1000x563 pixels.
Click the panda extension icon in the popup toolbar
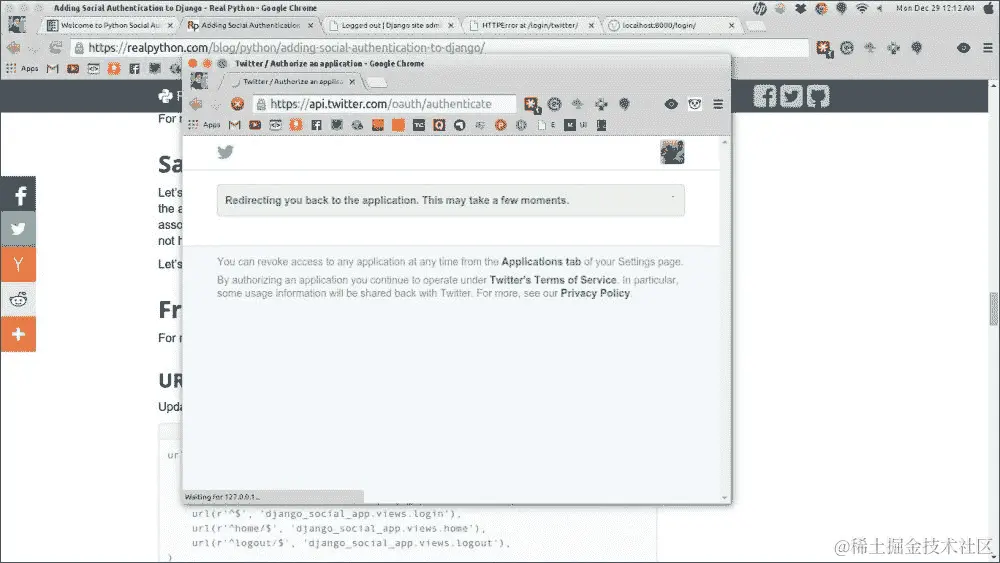(695, 104)
